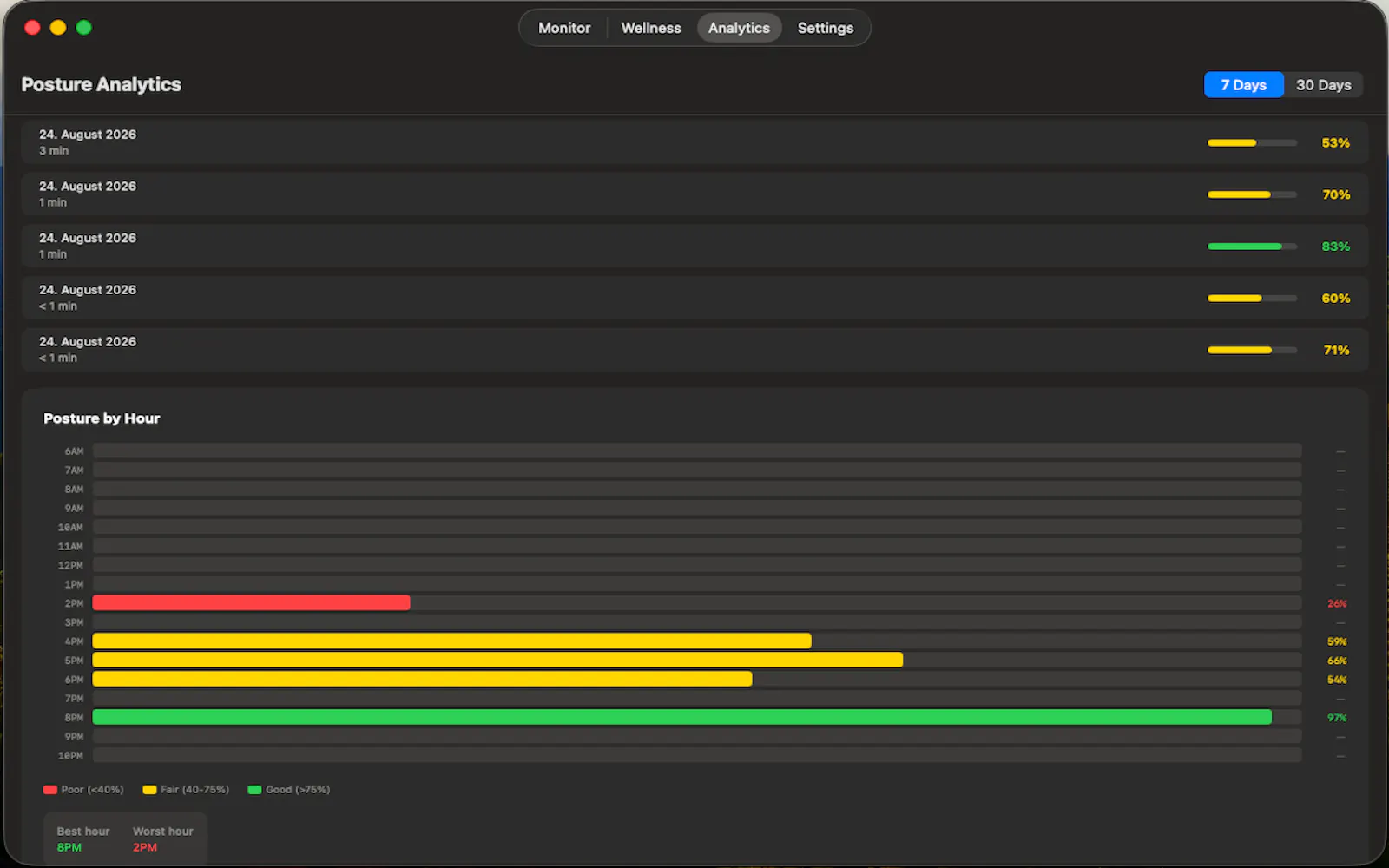Go to the Settings tab
Viewport: 1389px width, 868px height.
click(x=826, y=28)
